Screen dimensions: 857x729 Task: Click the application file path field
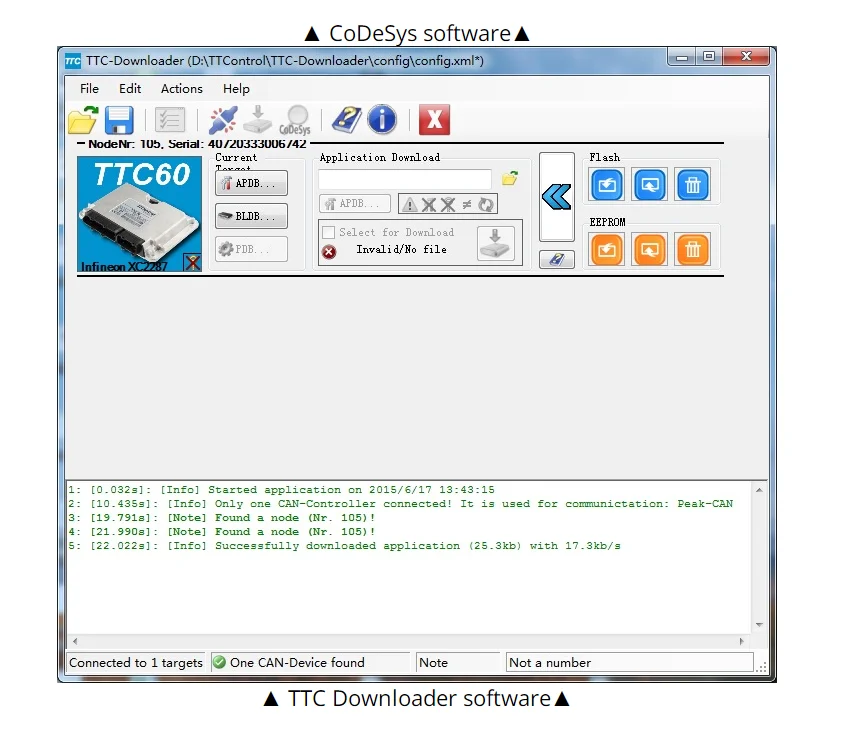[x=405, y=179]
